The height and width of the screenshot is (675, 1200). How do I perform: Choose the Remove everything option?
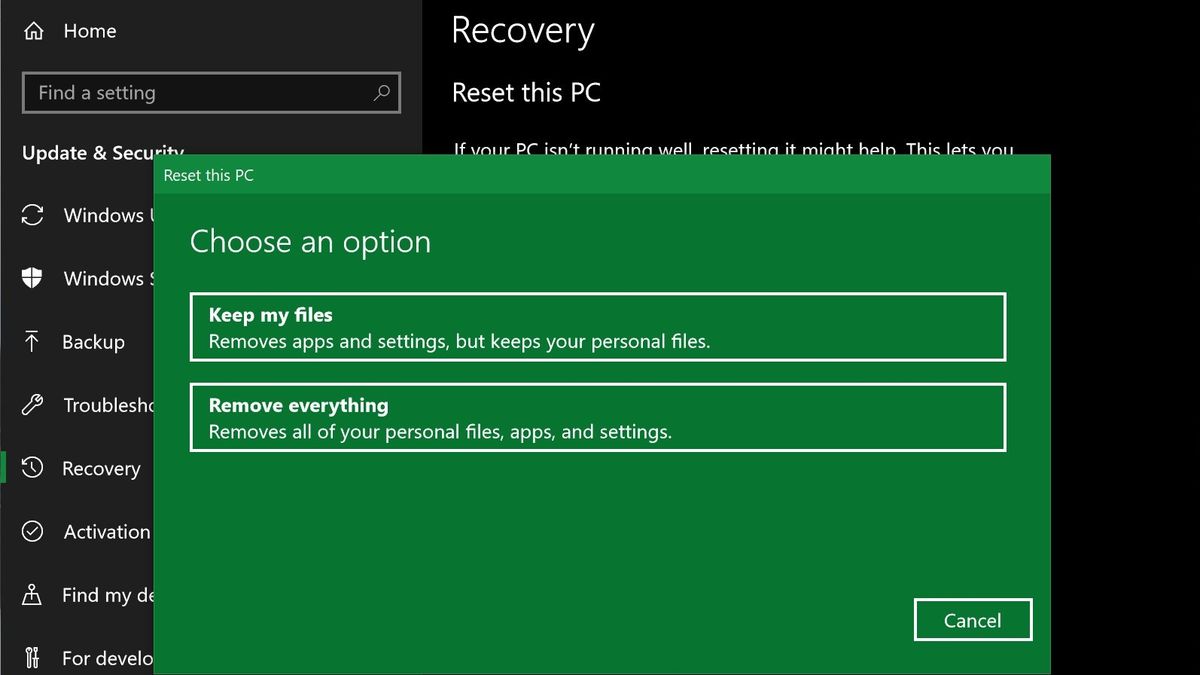click(x=598, y=417)
